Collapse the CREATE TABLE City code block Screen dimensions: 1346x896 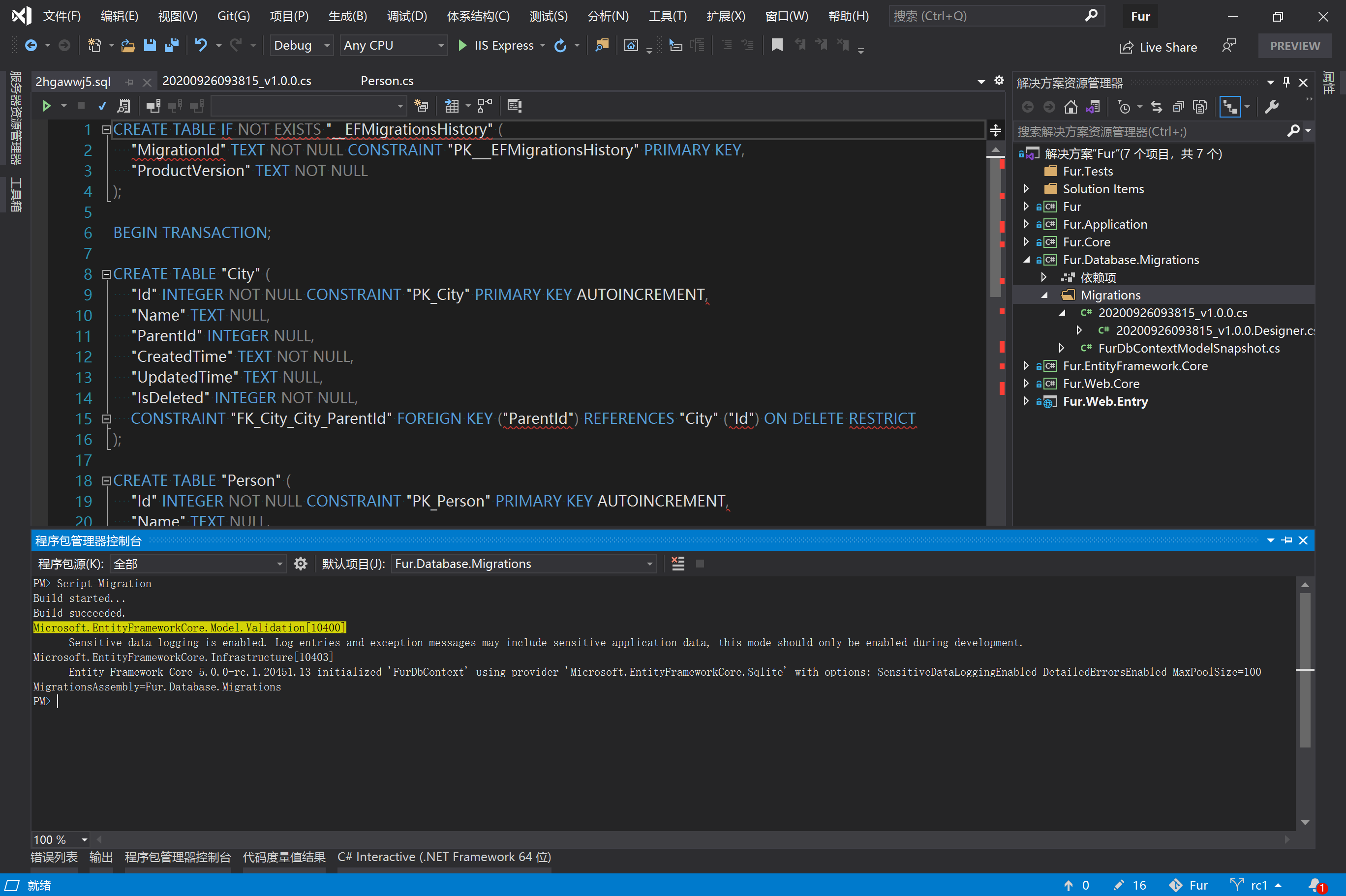point(106,274)
